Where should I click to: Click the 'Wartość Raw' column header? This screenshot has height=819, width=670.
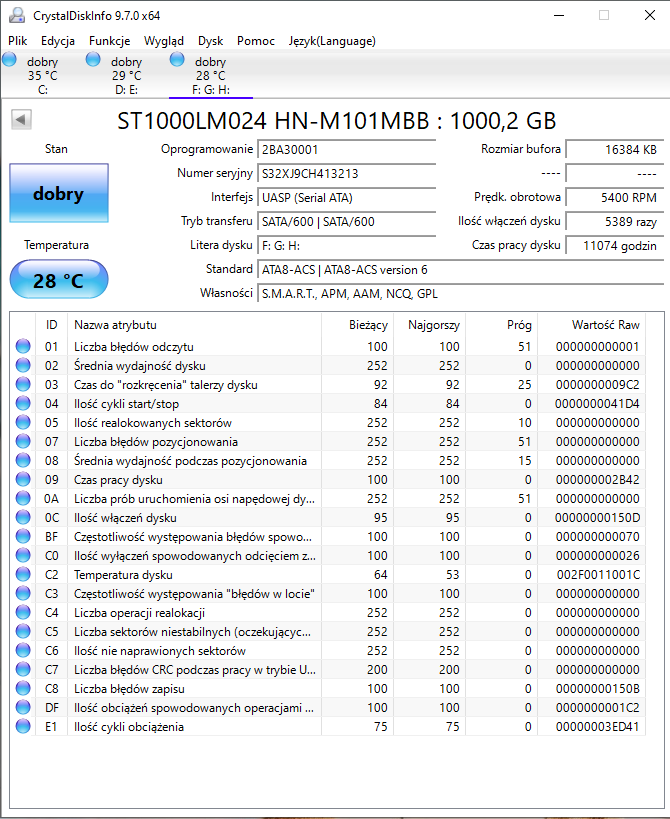604,325
